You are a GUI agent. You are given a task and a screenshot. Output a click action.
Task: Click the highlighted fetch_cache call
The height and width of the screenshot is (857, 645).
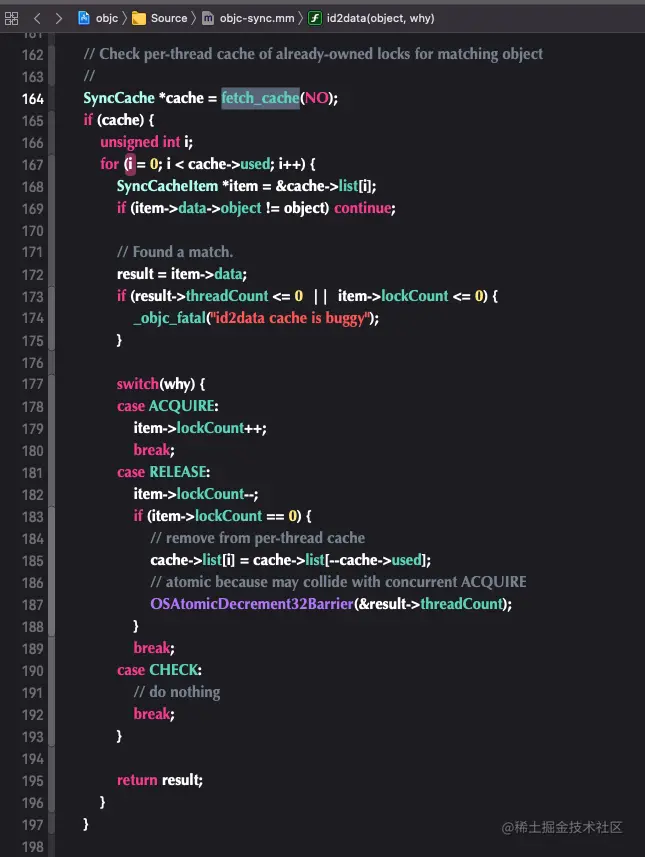point(260,98)
